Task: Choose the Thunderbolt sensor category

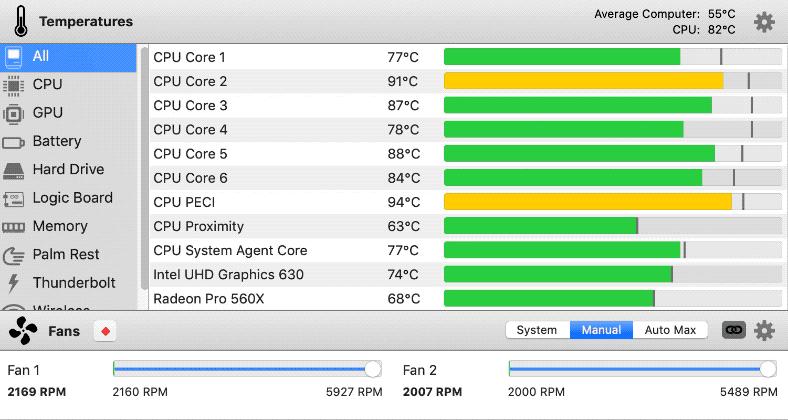Action: point(73,282)
